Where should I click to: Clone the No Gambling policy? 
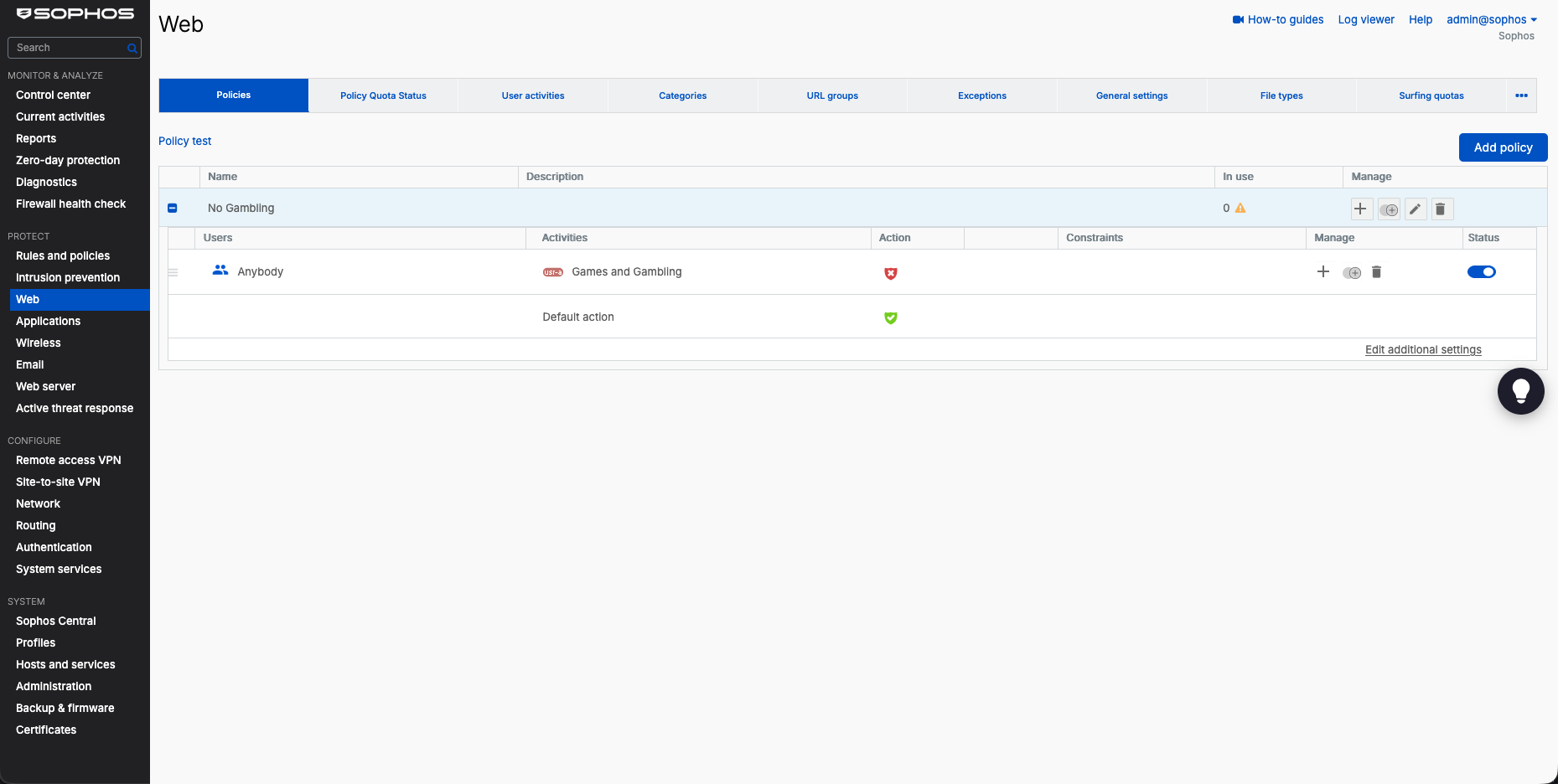click(x=1389, y=209)
